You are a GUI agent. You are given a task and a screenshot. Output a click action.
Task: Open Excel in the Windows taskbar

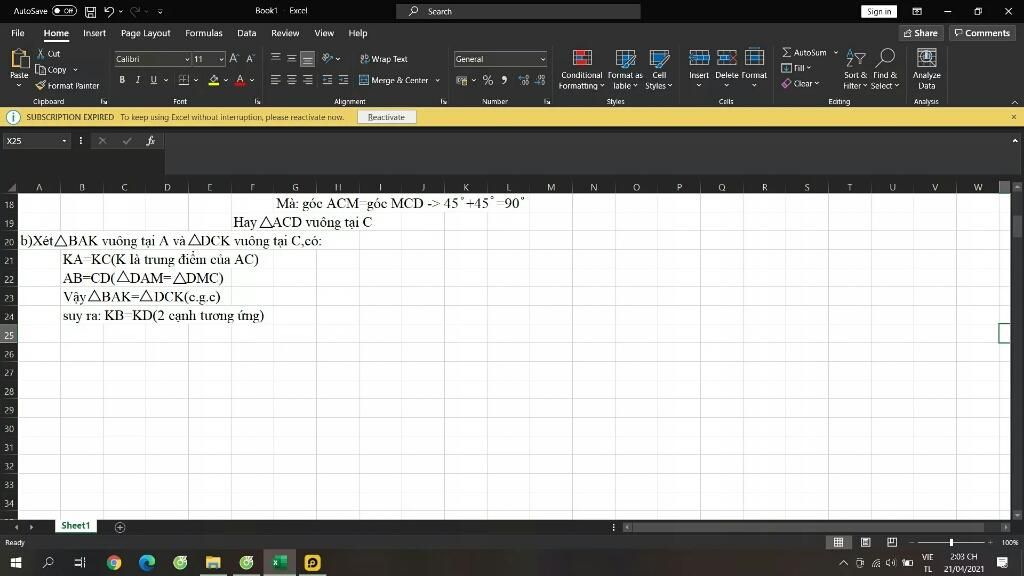pyautogui.click(x=280, y=562)
